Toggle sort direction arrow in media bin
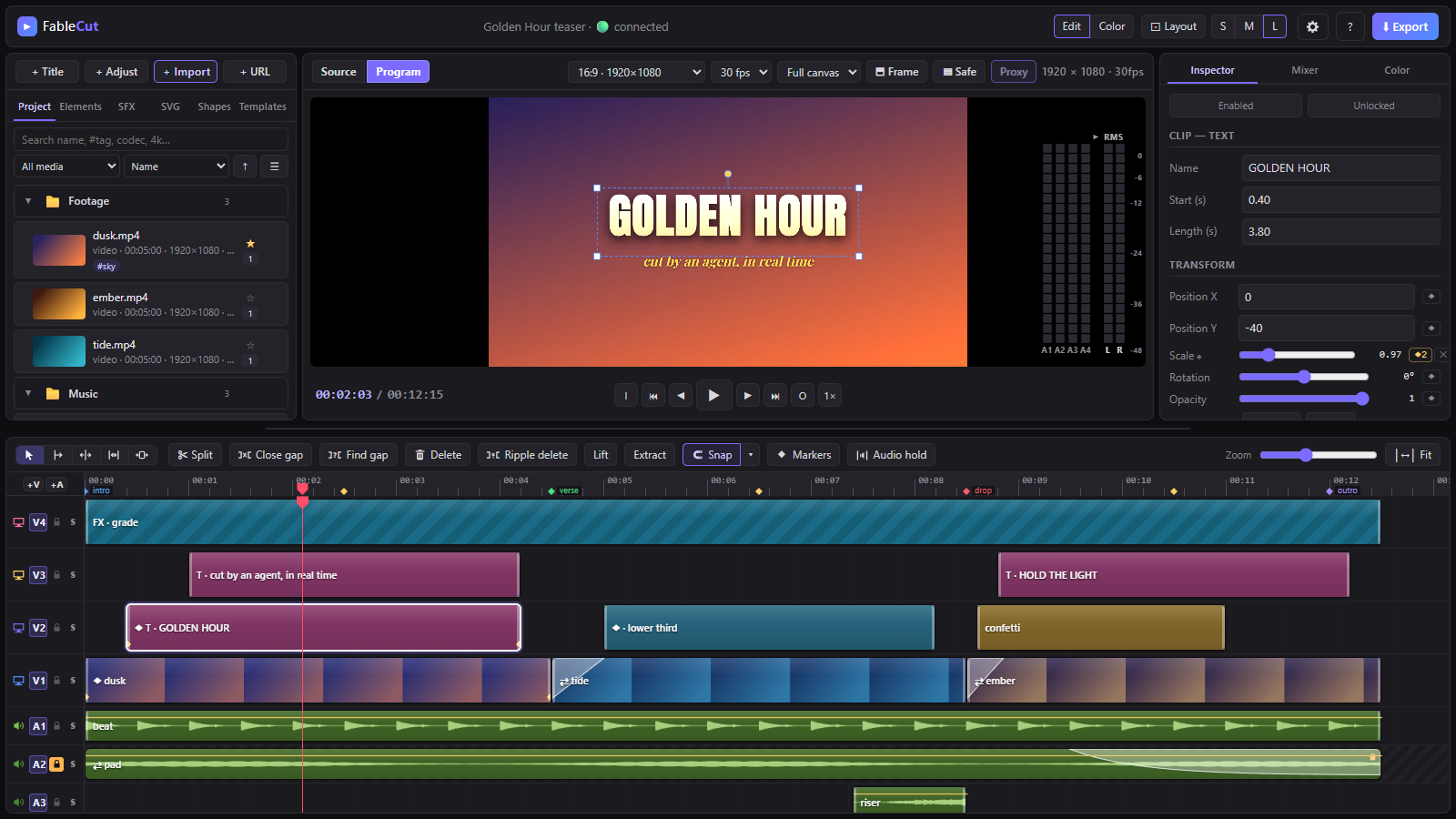1456x819 pixels. pos(245,167)
